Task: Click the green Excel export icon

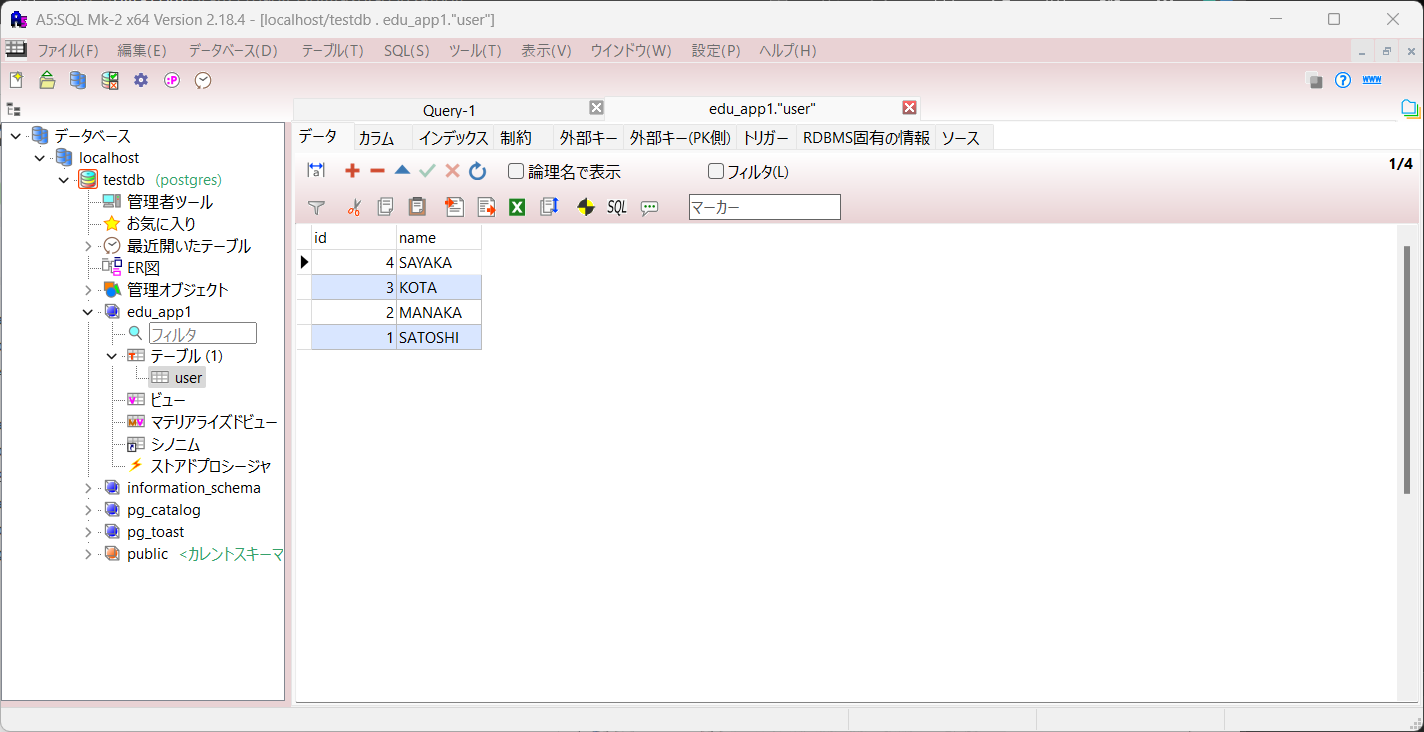Action: pos(517,207)
